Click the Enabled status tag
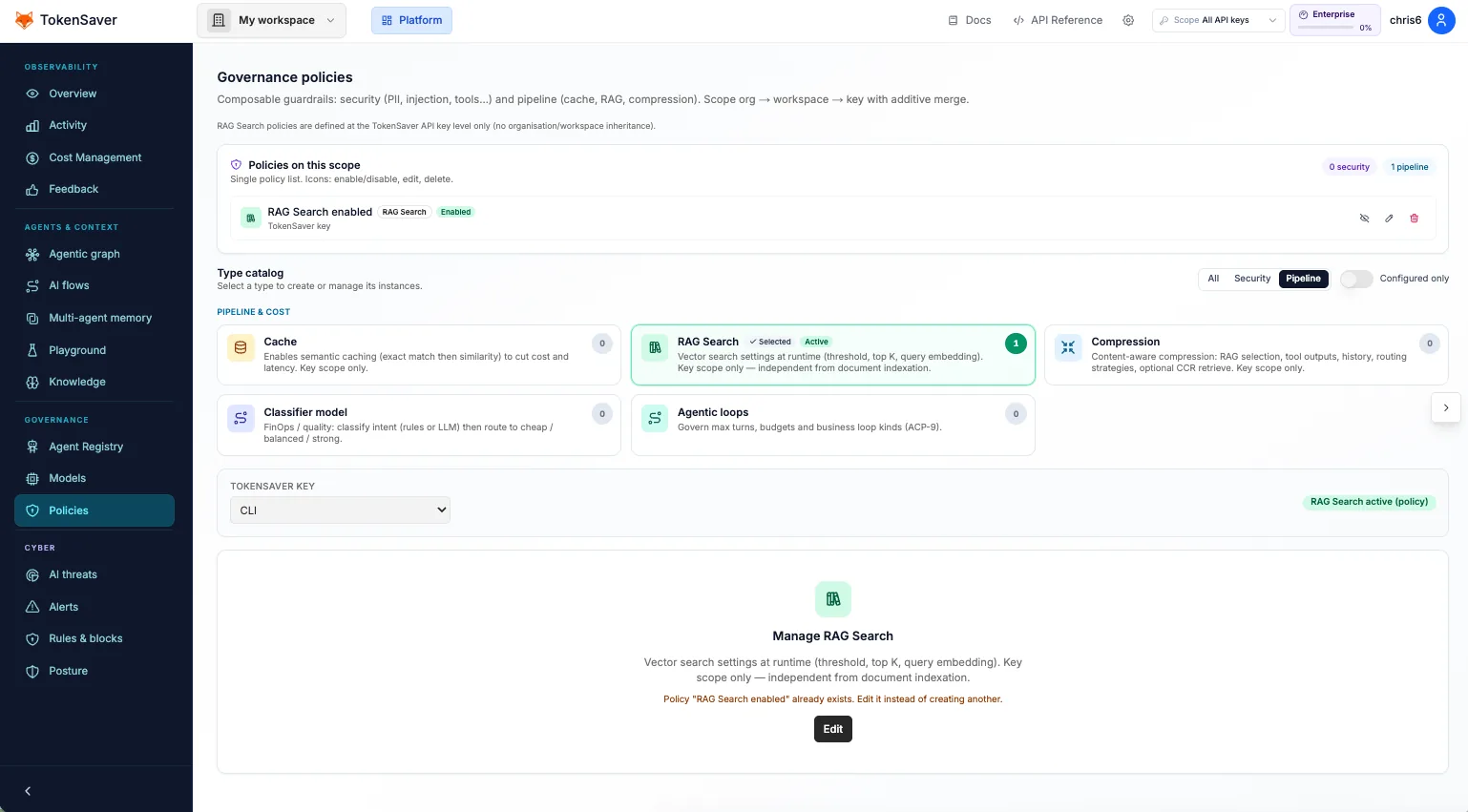Viewport: 1468px width, 812px height. point(455,212)
